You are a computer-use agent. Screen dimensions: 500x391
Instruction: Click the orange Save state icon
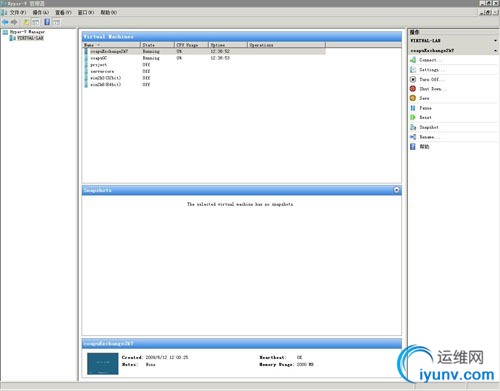click(413, 98)
